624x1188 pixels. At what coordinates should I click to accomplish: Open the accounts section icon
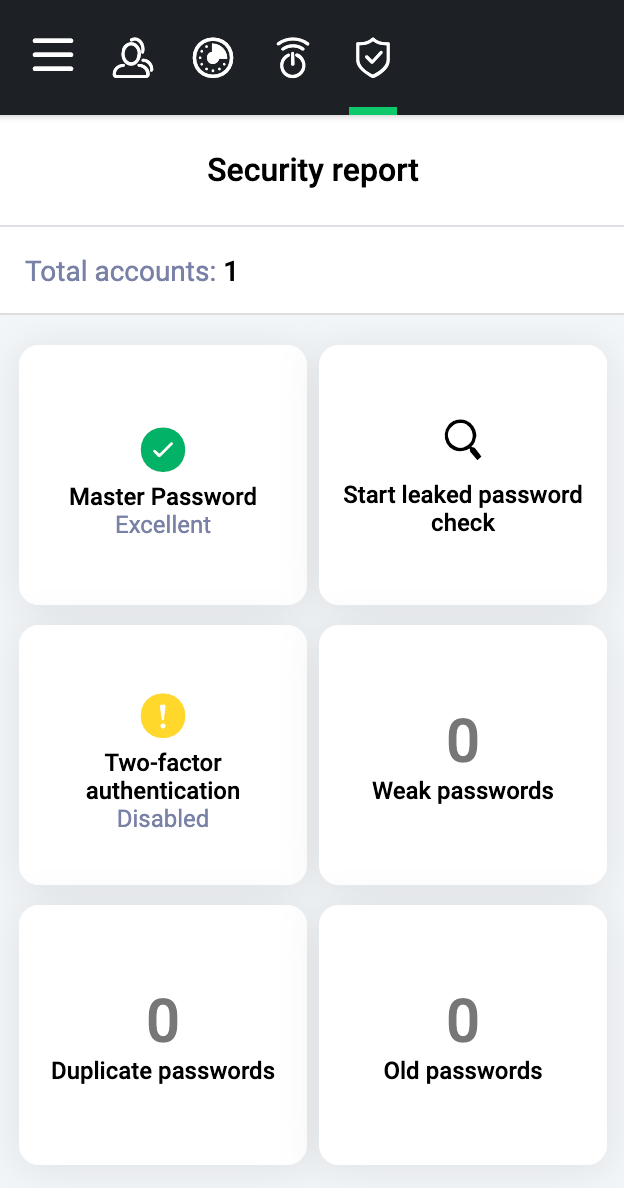(x=132, y=58)
